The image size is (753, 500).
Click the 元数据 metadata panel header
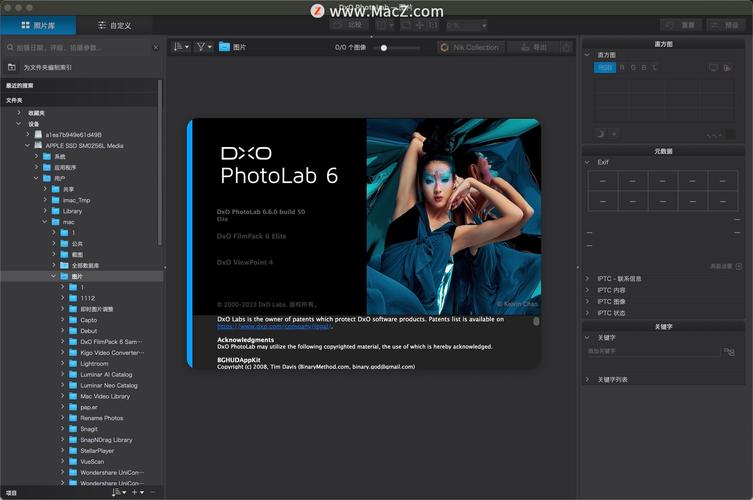pyautogui.click(x=663, y=151)
